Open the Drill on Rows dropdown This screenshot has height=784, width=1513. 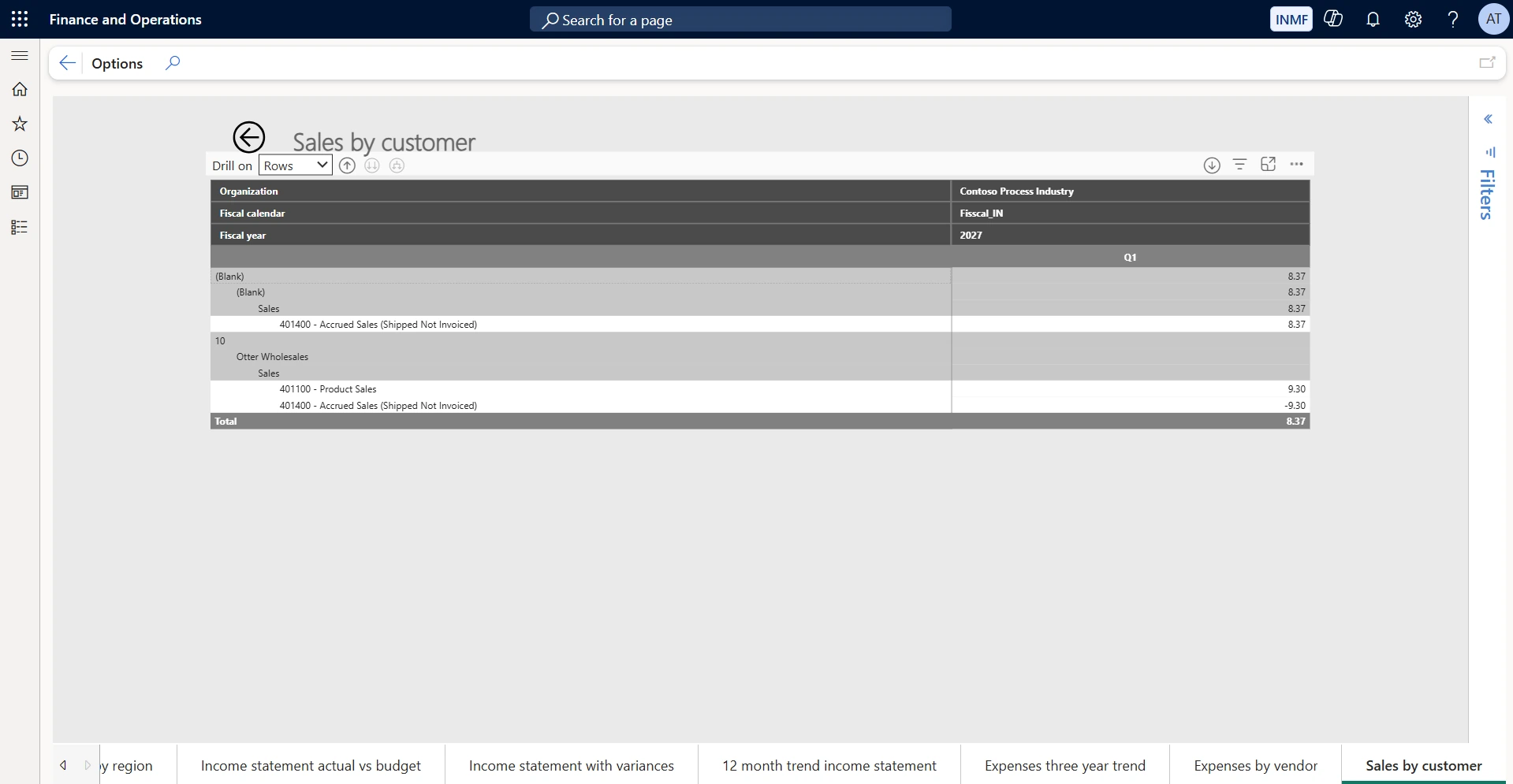coord(295,165)
